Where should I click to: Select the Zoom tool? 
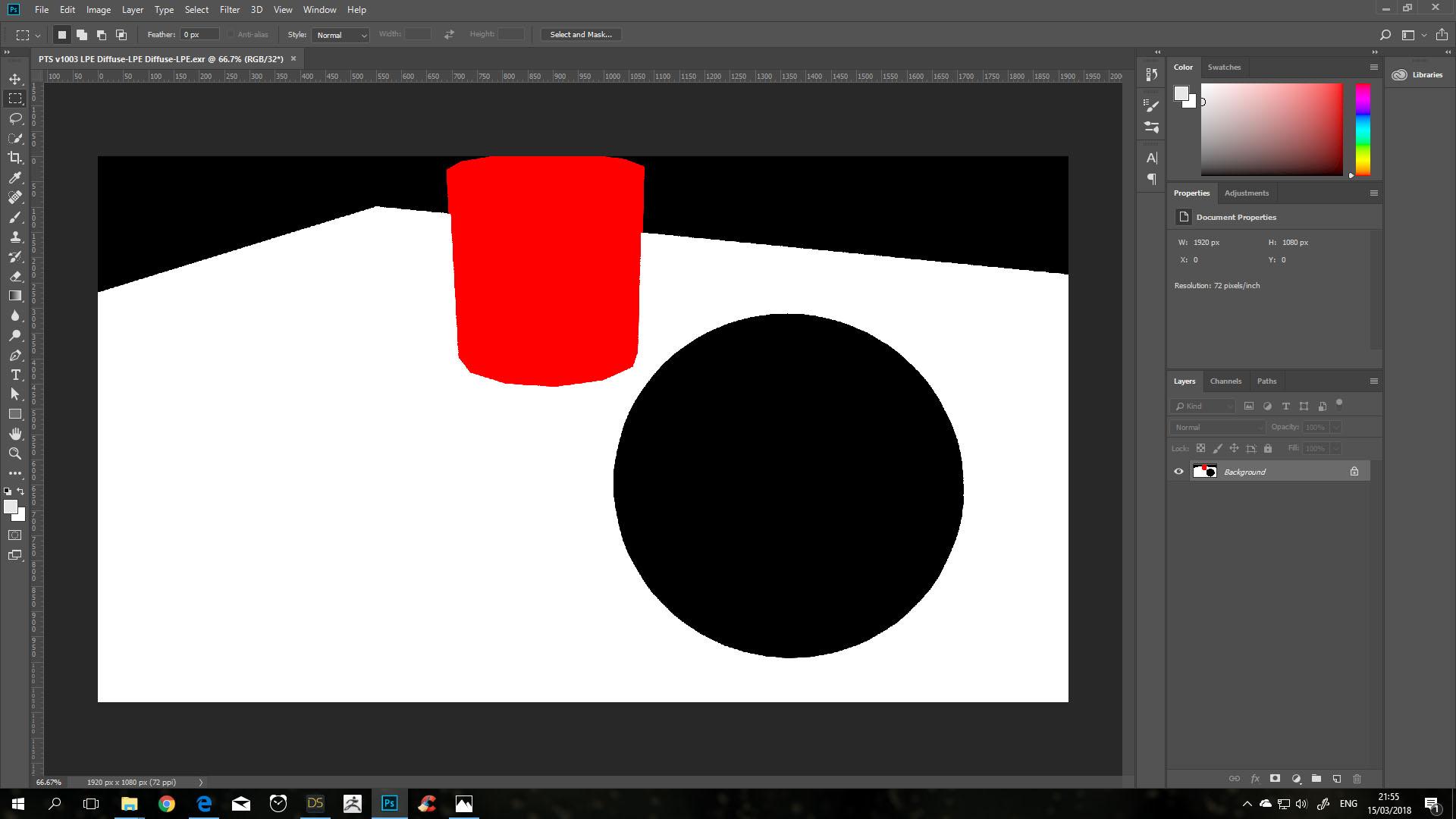[15, 453]
